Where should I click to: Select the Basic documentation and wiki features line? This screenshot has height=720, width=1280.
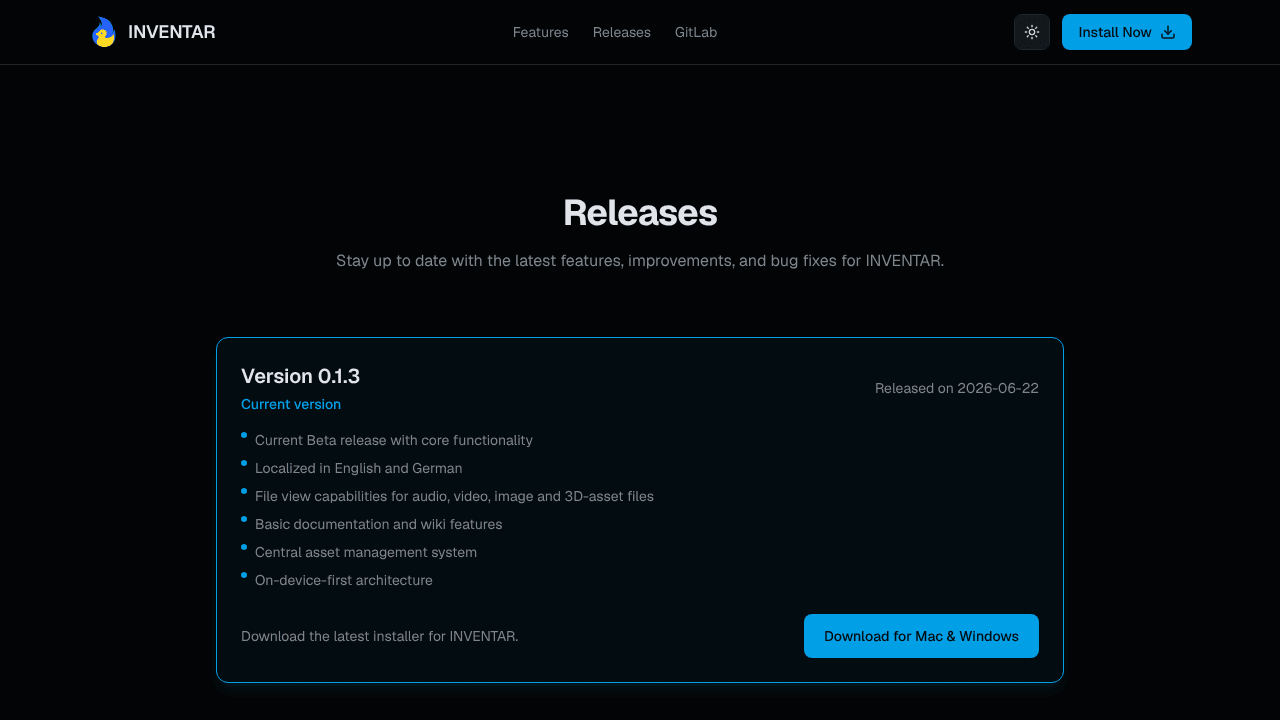[x=379, y=524]
